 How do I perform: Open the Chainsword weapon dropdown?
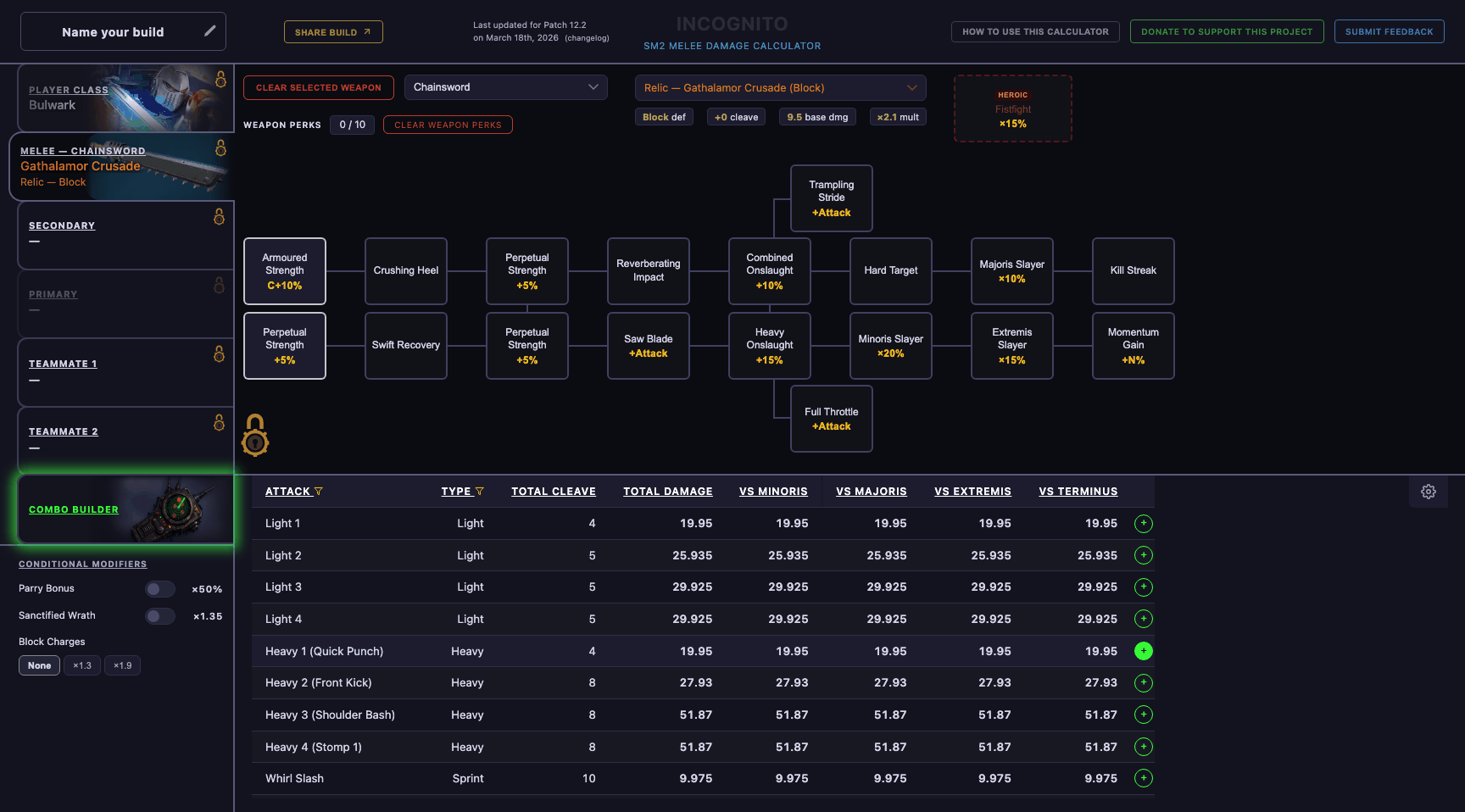pos(505,86)
